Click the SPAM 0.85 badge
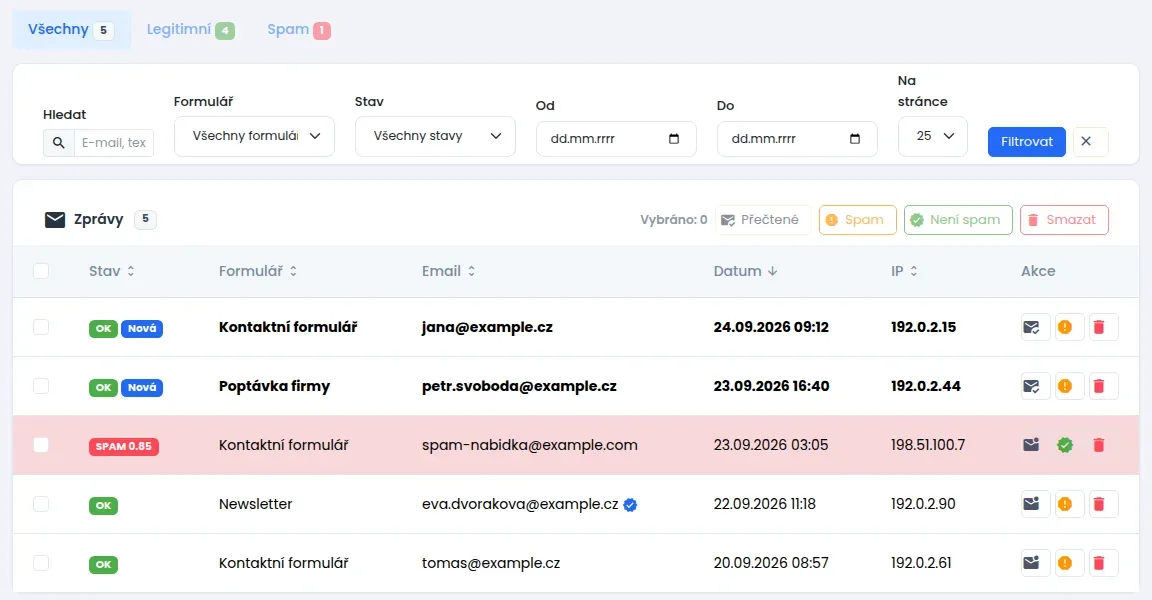 [123, 446]
